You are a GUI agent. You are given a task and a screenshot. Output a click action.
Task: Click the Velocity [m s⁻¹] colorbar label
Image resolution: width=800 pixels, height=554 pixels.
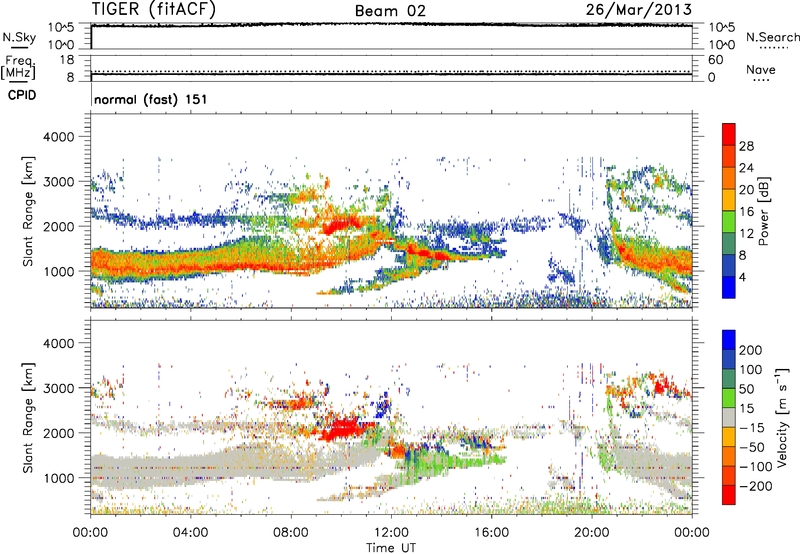click(x=782, y=417)
